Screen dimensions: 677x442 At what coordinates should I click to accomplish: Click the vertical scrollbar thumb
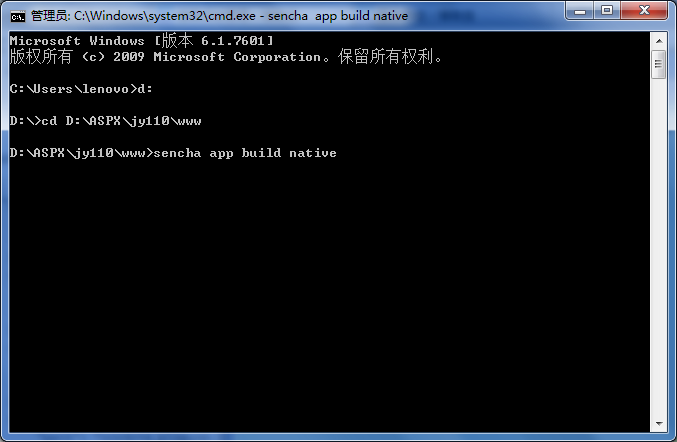point(659,64)
